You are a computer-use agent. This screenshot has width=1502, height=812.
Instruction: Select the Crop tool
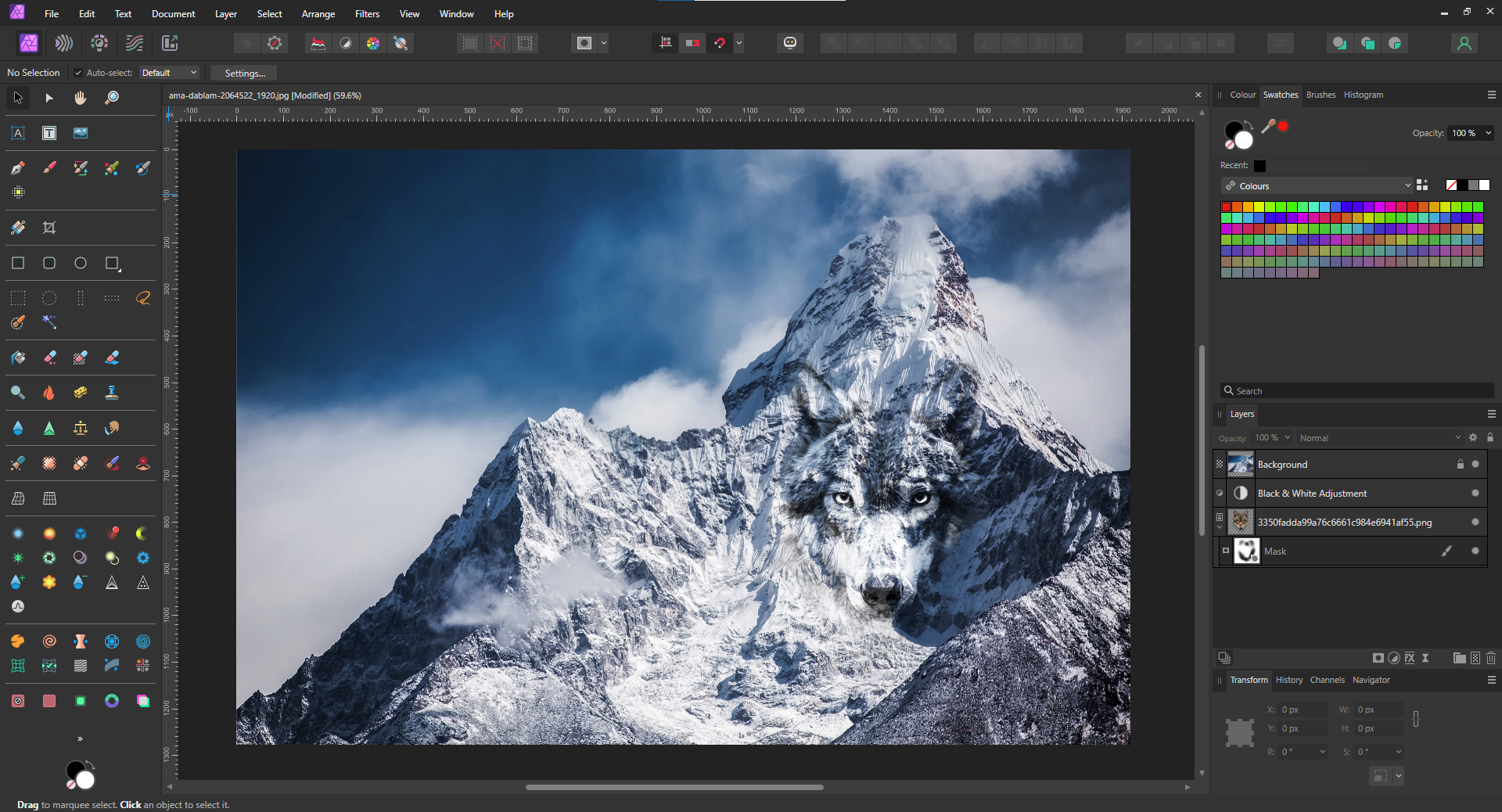click(x=49, y=228)
